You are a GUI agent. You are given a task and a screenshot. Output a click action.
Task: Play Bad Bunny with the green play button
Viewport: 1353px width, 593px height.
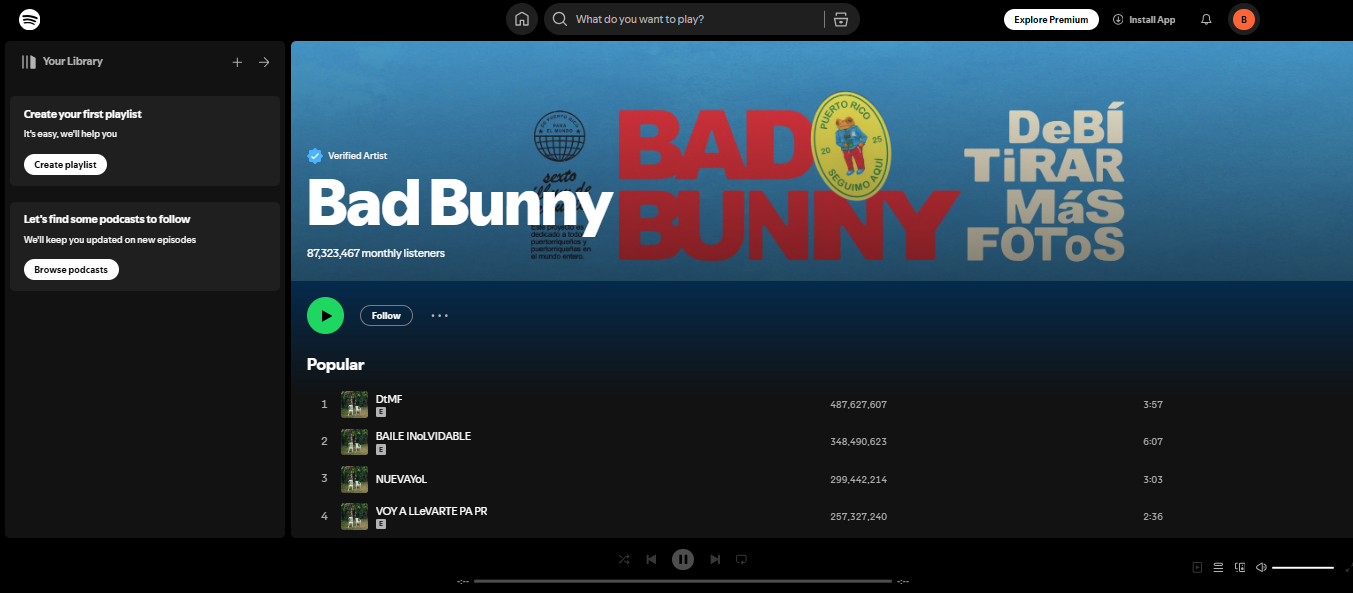325,315
